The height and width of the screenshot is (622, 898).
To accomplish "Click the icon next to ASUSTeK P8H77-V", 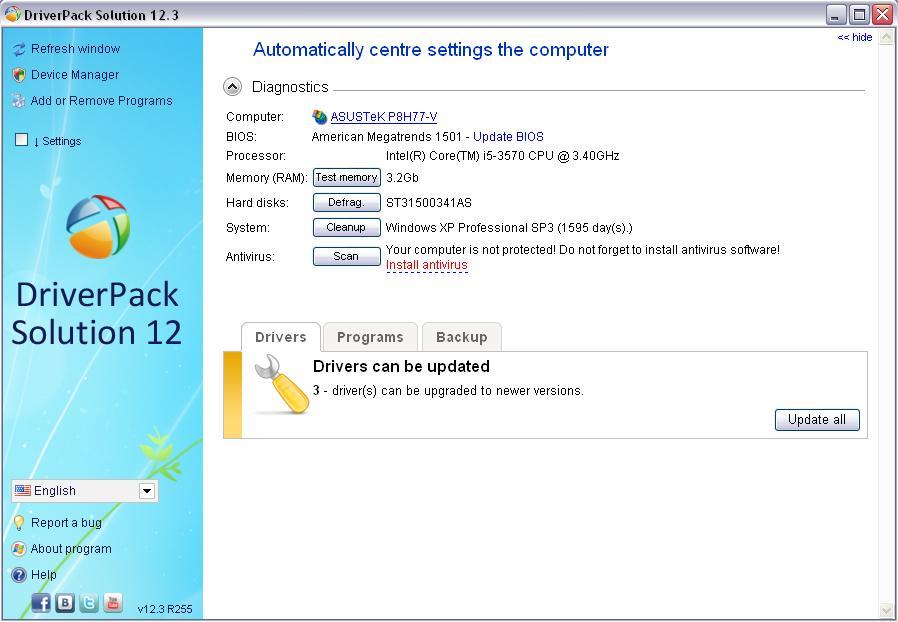I will coord(320,117).
